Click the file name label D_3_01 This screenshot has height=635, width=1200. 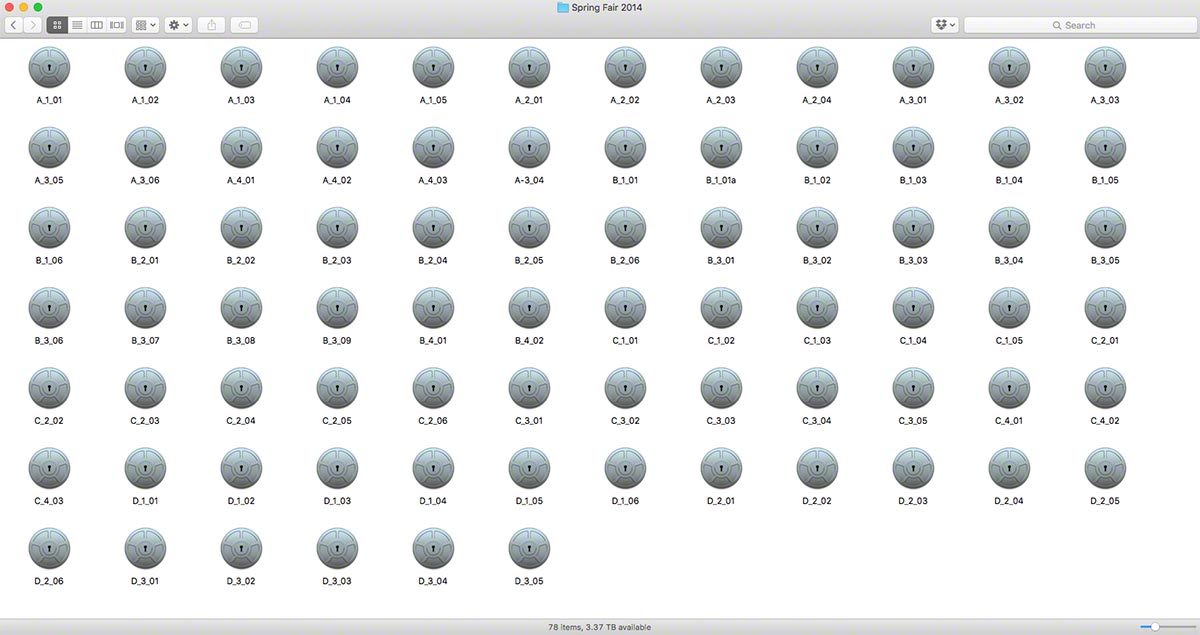pyautogui.click(x=146, y=581)
